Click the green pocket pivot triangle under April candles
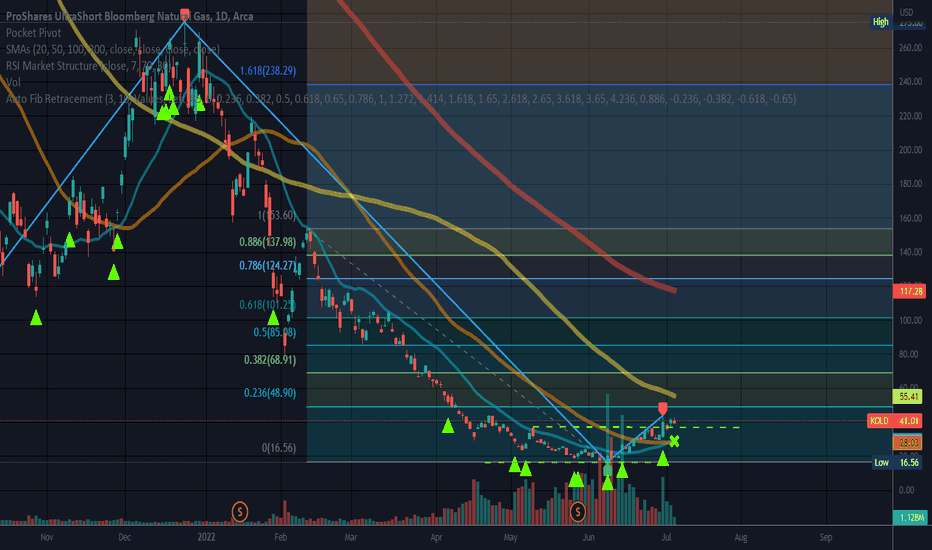This screenshot has width=932, height=550. pos(448,426)
